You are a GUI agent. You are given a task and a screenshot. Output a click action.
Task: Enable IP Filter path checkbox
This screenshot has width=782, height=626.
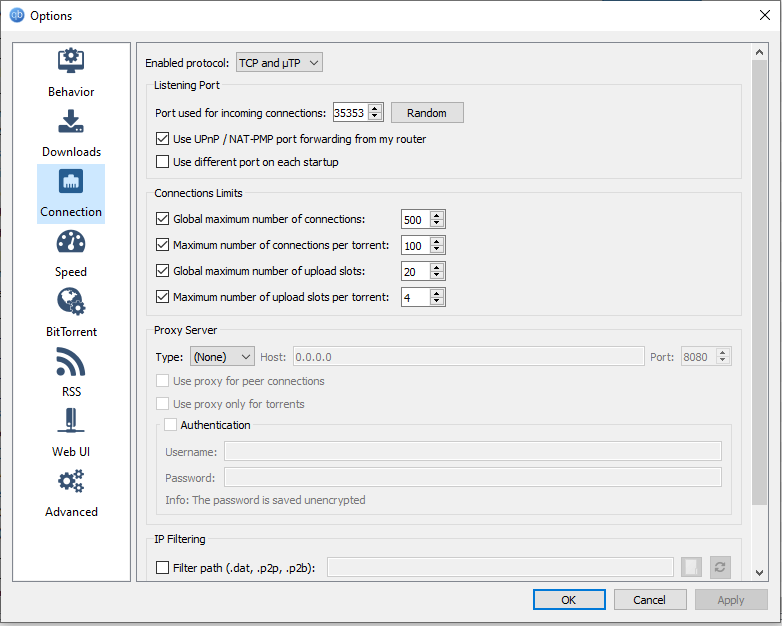(x=162, y=568)
